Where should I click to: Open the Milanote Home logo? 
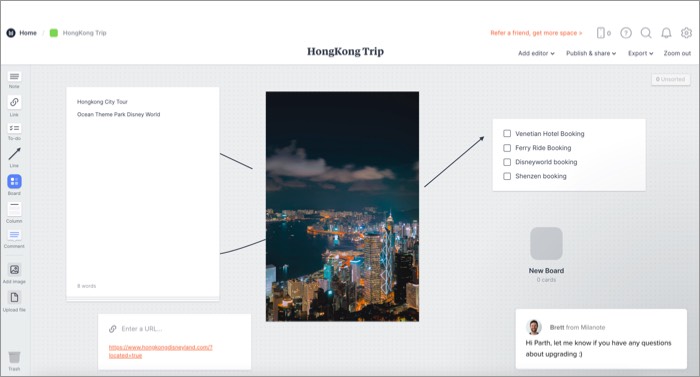coord(11,33)
